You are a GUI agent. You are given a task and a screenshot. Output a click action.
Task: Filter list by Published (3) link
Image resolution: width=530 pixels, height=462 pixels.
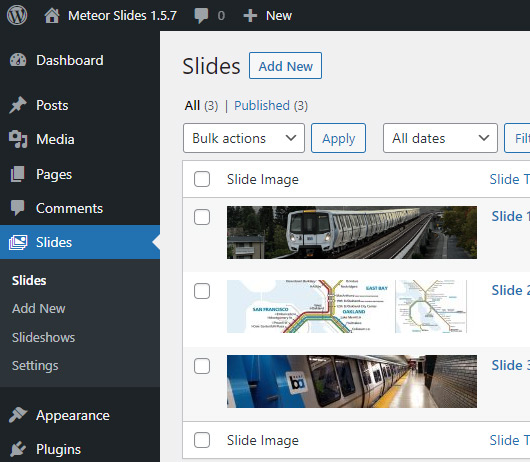point(271,105)
